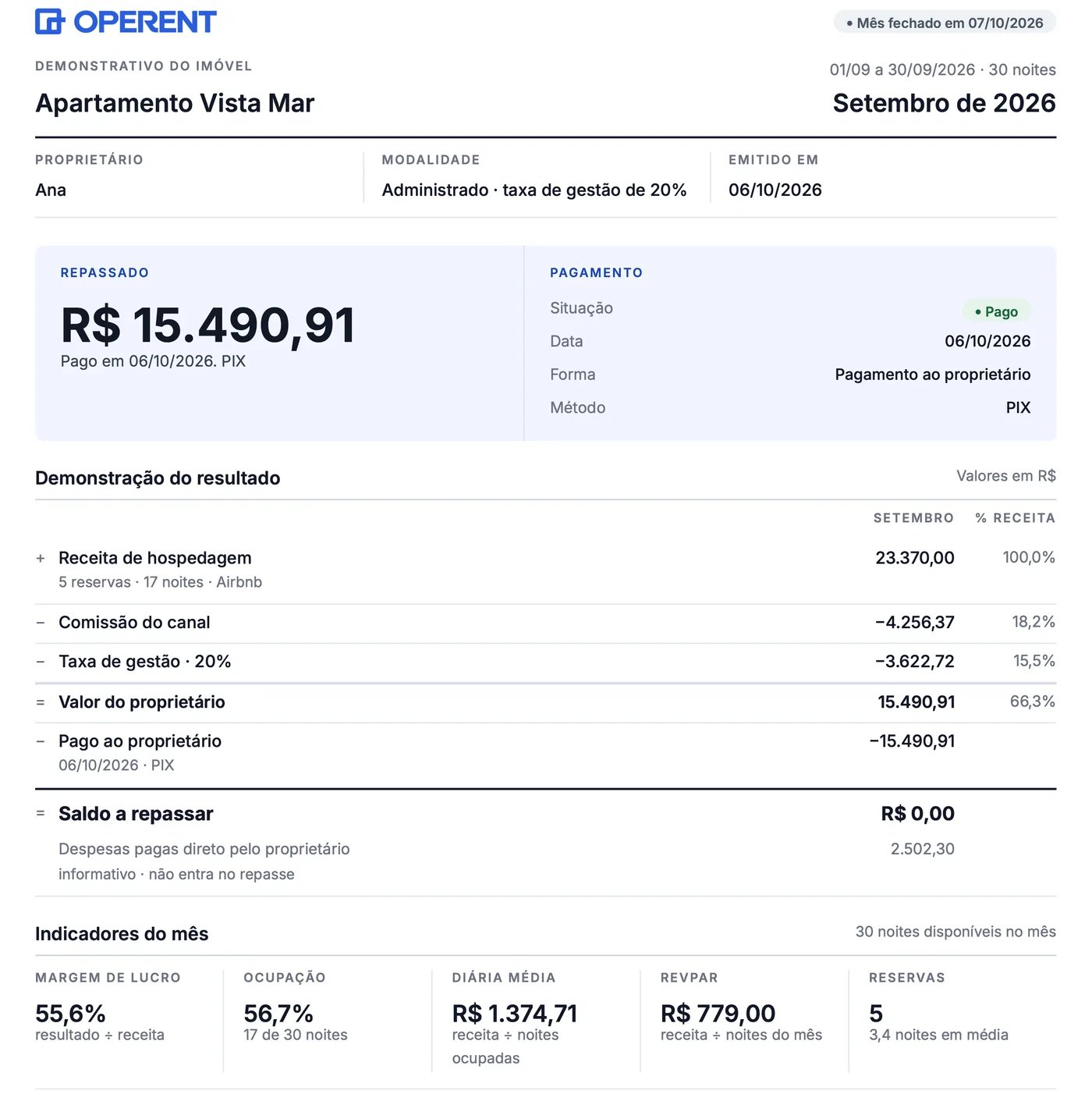Click '3,4 noites em média' caption

938,1035
